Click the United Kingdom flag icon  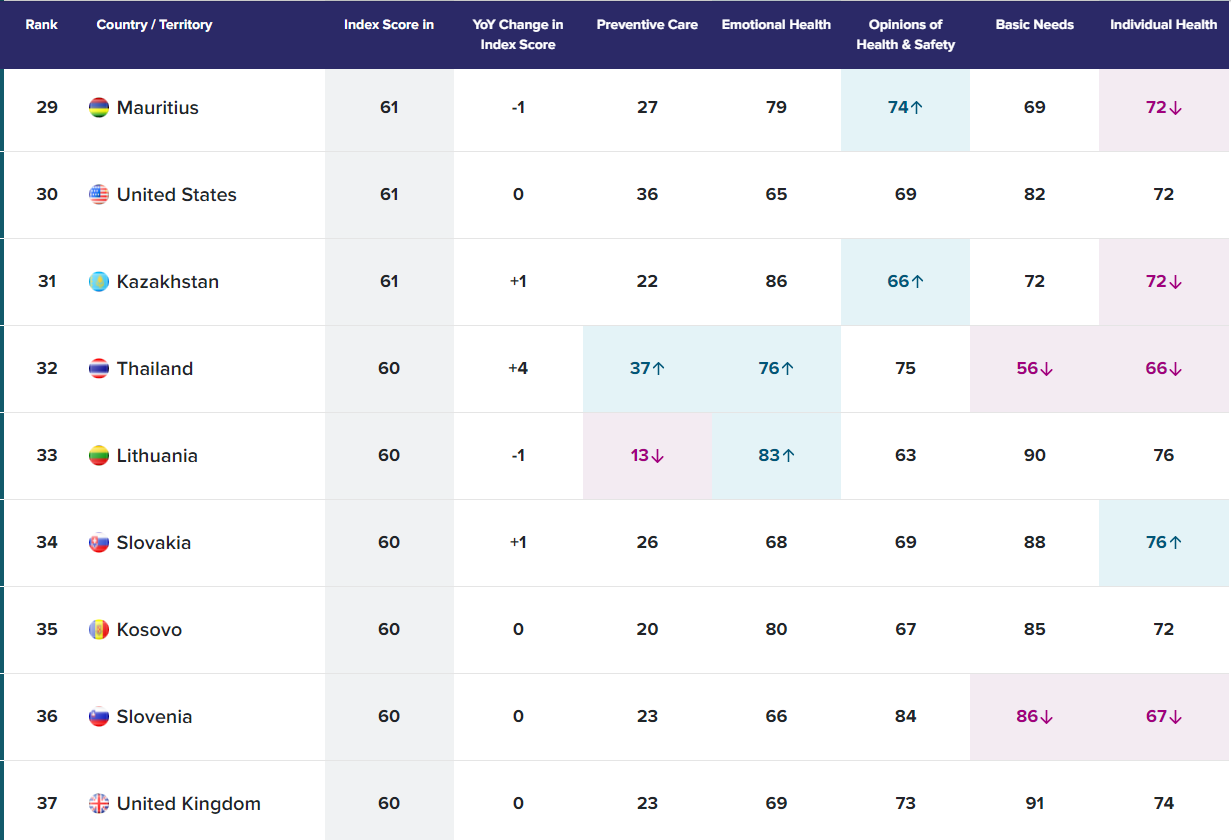[x=99, y=804]
